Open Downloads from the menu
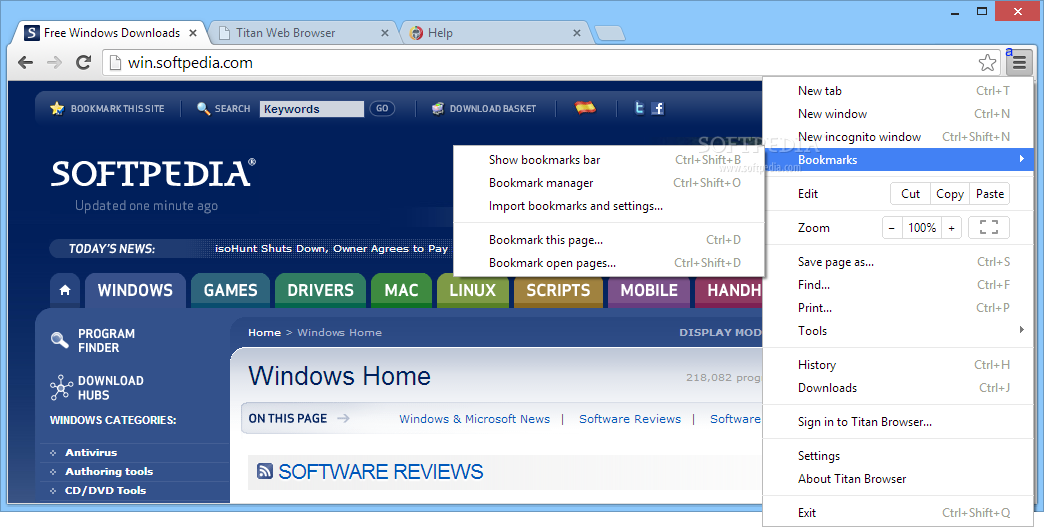Image resolution: width=1044 pixels, height=527 pixels. 898,388
